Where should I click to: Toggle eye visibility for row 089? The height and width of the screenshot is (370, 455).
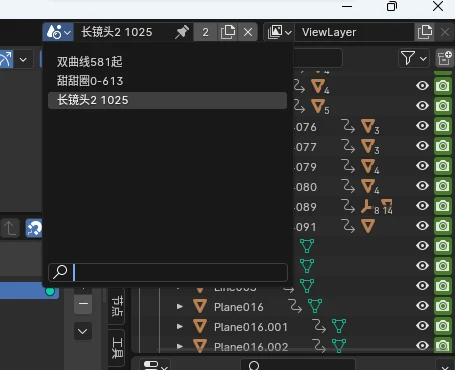422,206
